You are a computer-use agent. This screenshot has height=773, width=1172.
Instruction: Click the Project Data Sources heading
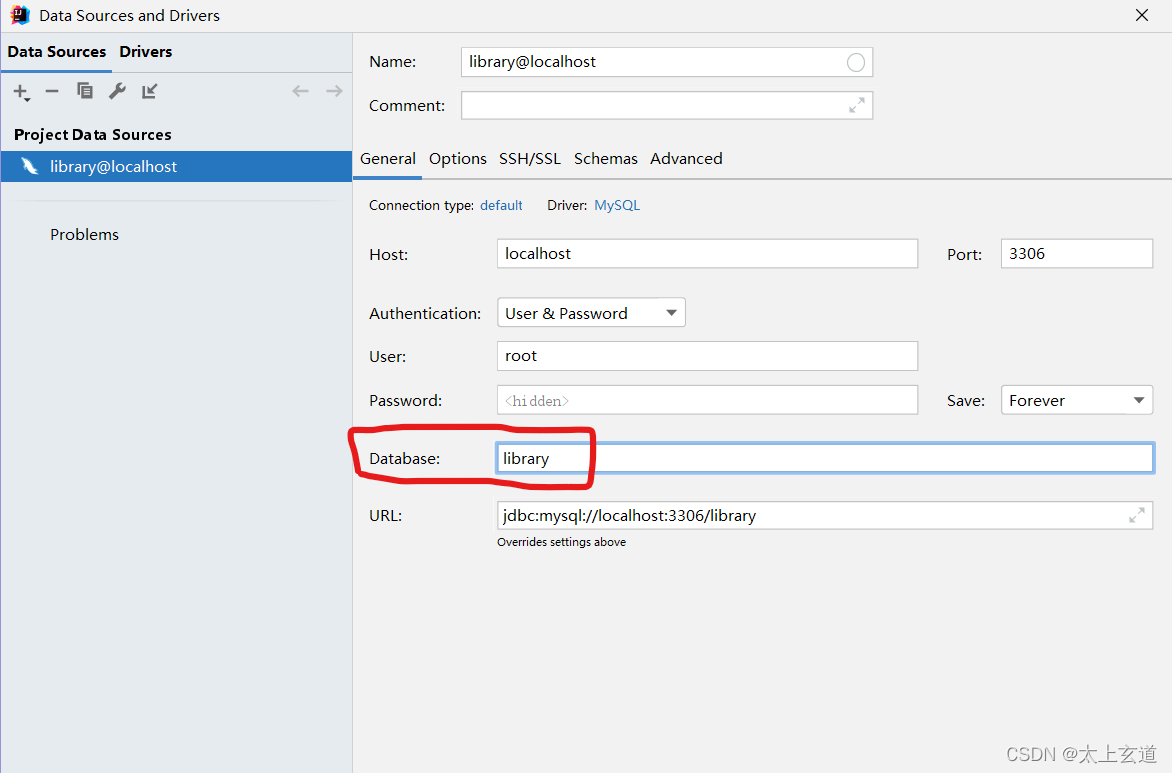(x=93, y=135)
